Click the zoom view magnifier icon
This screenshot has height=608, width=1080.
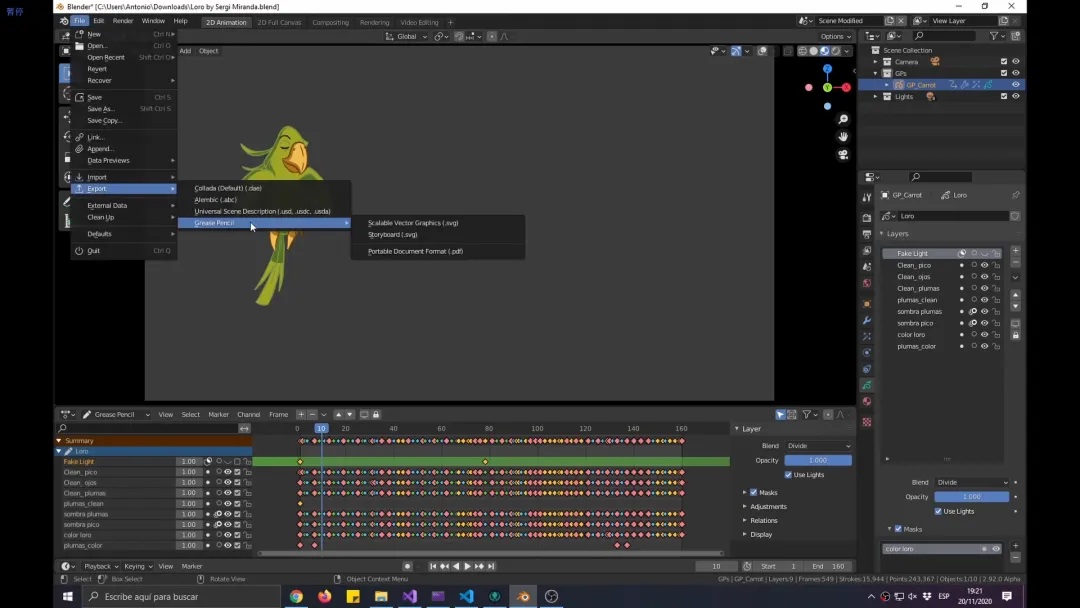(843, 119)
